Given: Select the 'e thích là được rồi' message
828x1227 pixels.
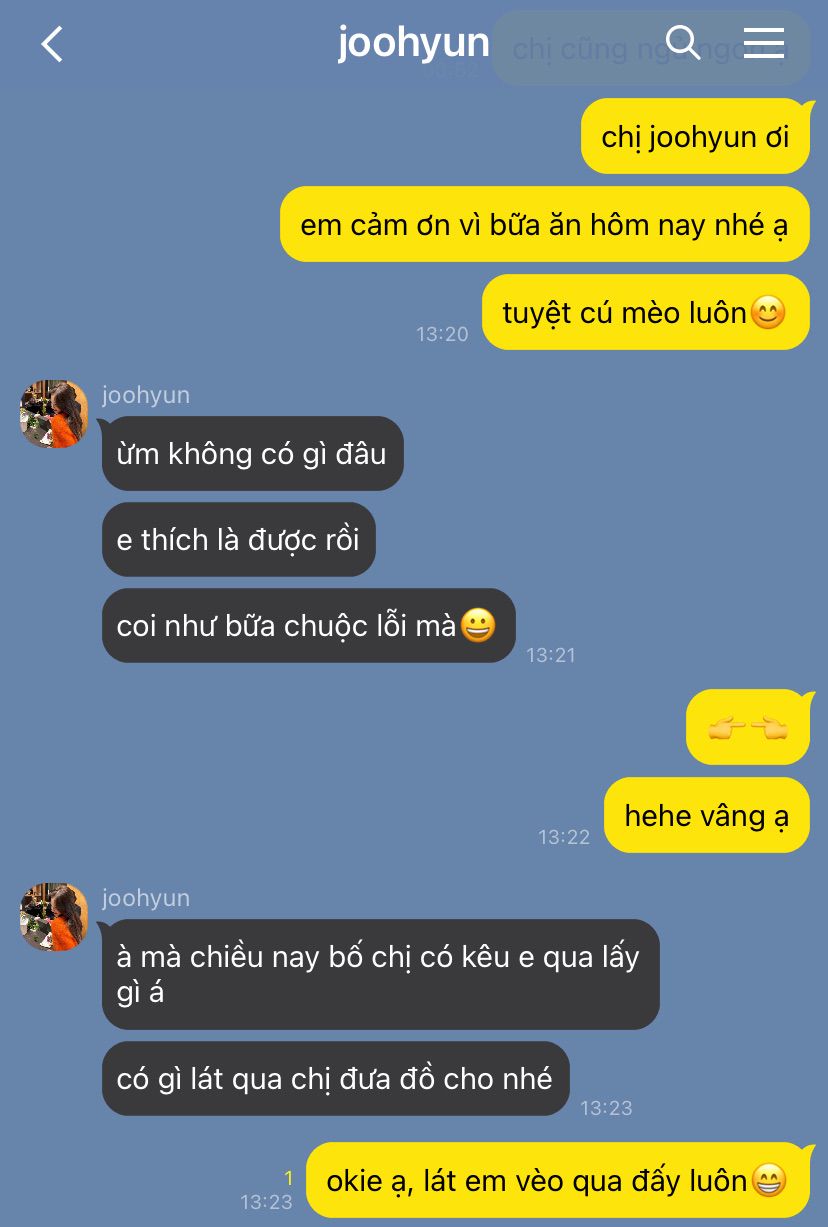Looking at the screenshot, I should [238, 540].
